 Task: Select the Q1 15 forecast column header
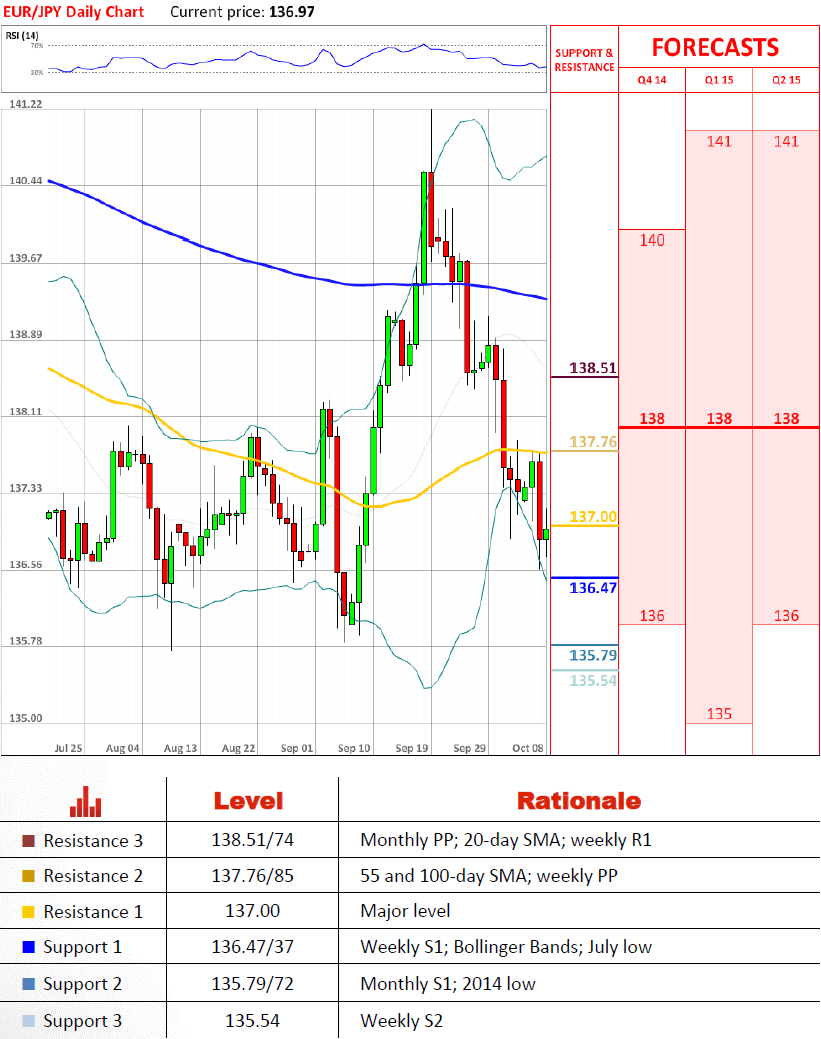(719, 80)
